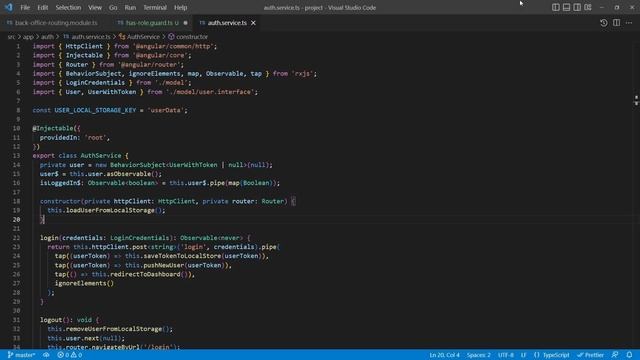The image size is (640, 360).
Task: Open errors and warnings count
Action: 70,355
